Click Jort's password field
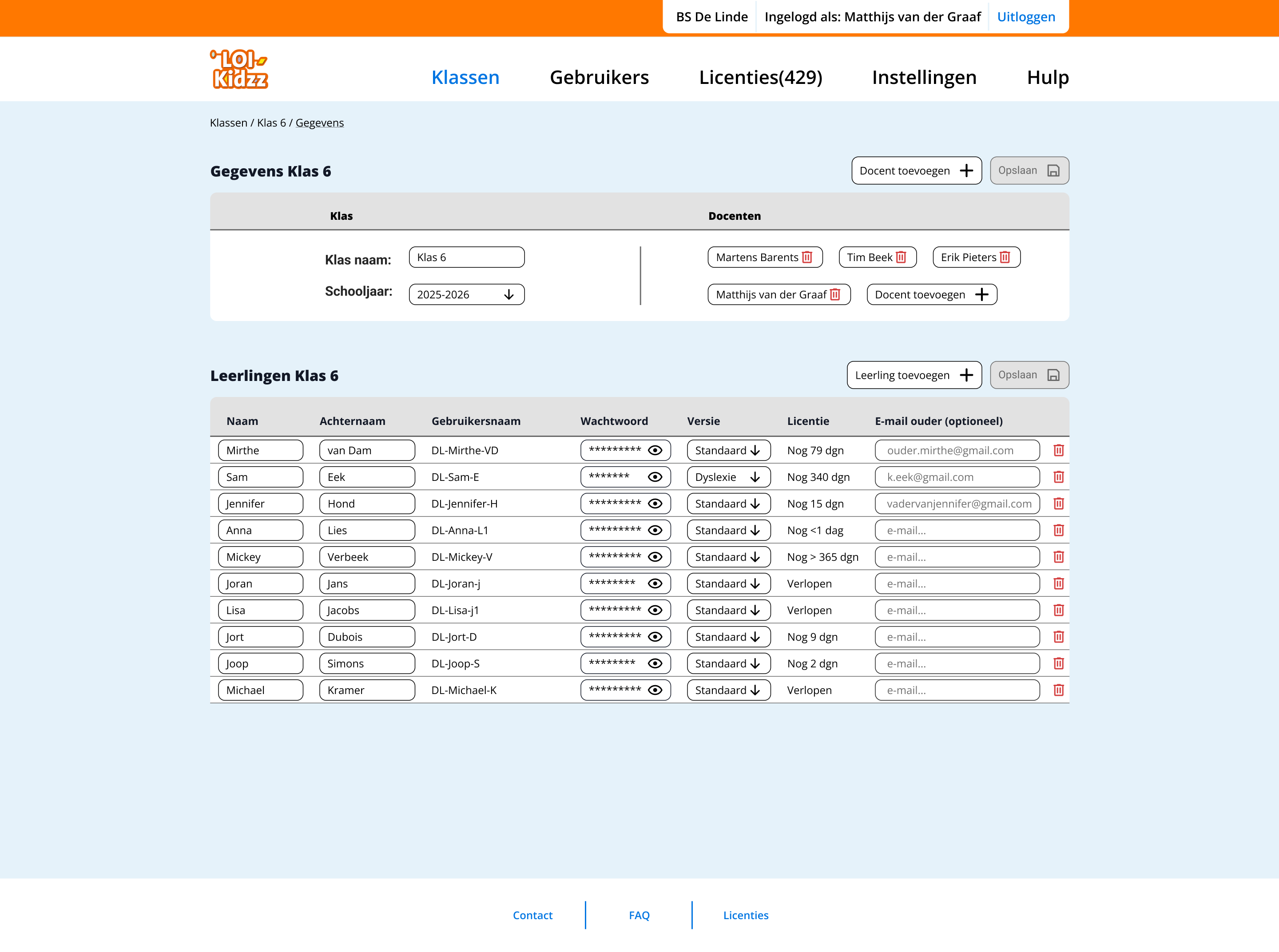Viewport: 1279px width, 952px height. coord(625,637)
